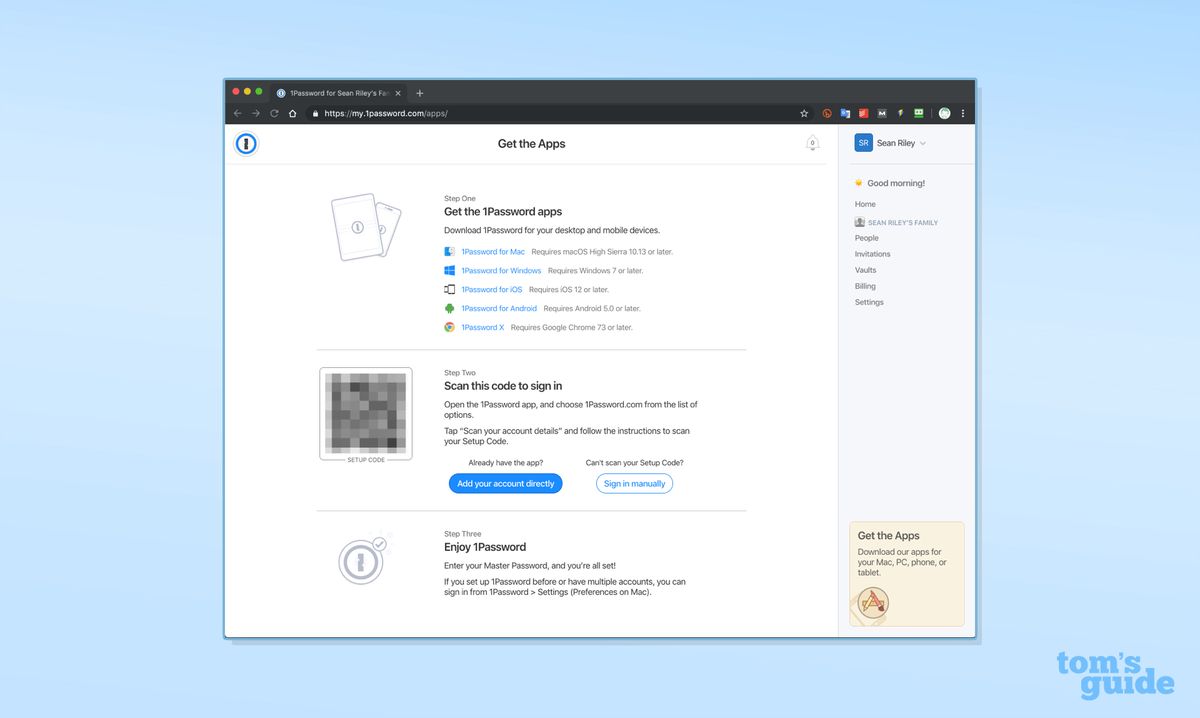Open the Billing section in the sidebar
The height and width of the screenshot is (718, 1200).
(864, 286)
